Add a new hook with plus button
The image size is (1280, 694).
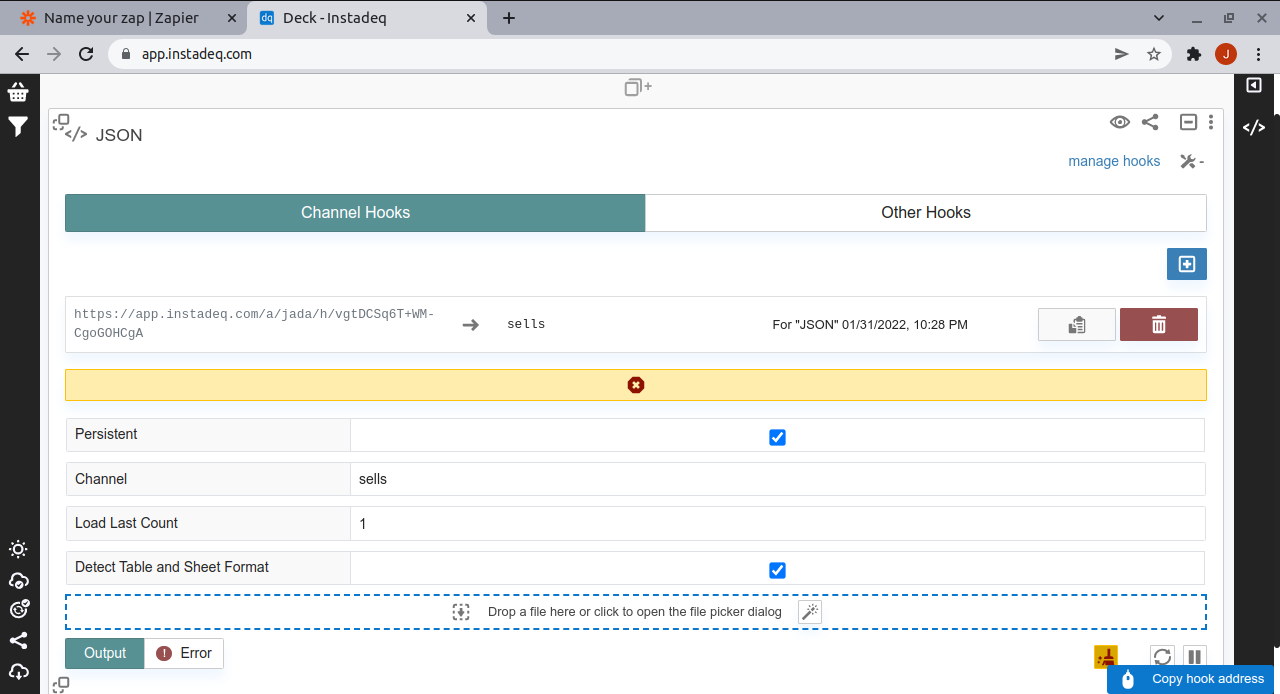point(1187,264)
